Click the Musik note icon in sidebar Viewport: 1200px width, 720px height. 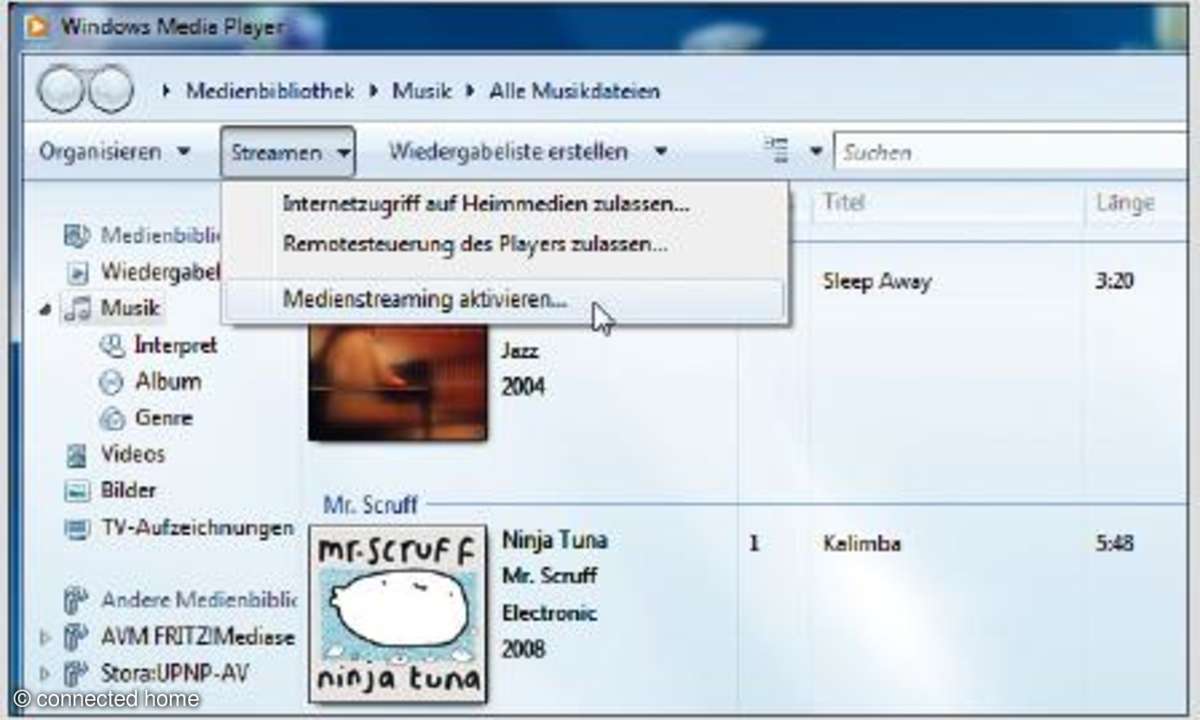(x=78, y=309)
